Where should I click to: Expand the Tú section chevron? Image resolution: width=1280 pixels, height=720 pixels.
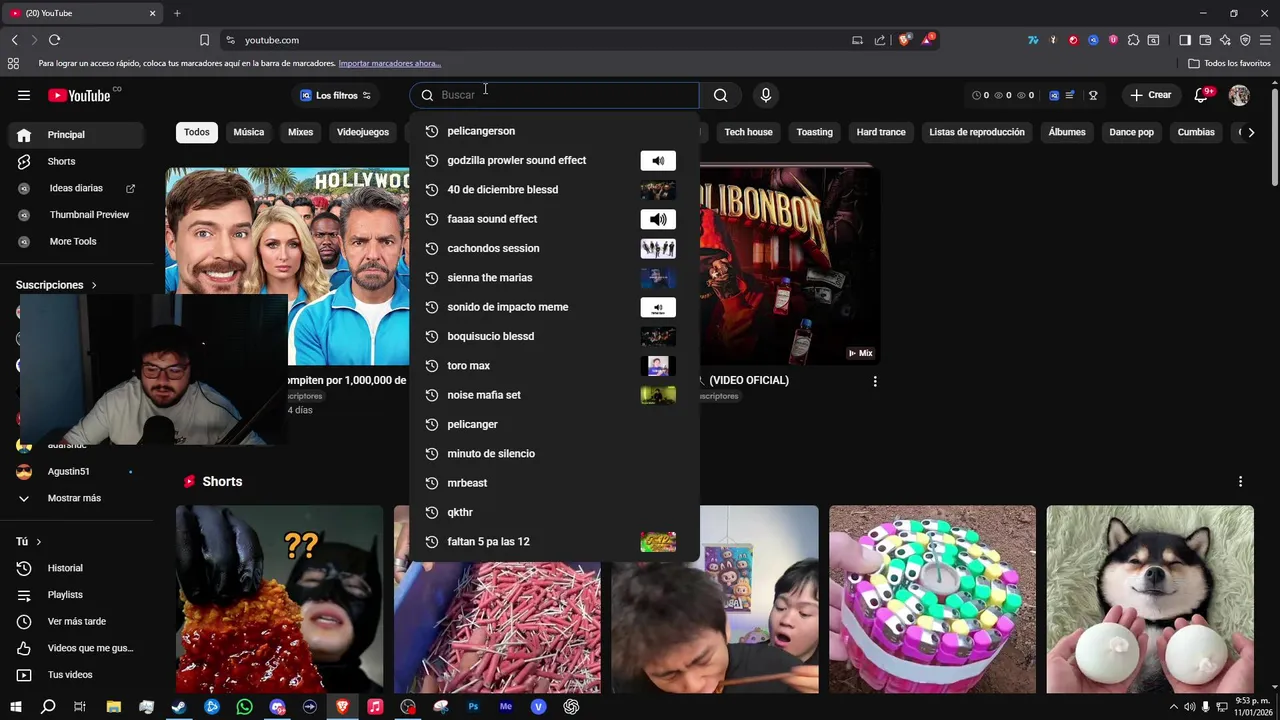click(x=38, y=542)
